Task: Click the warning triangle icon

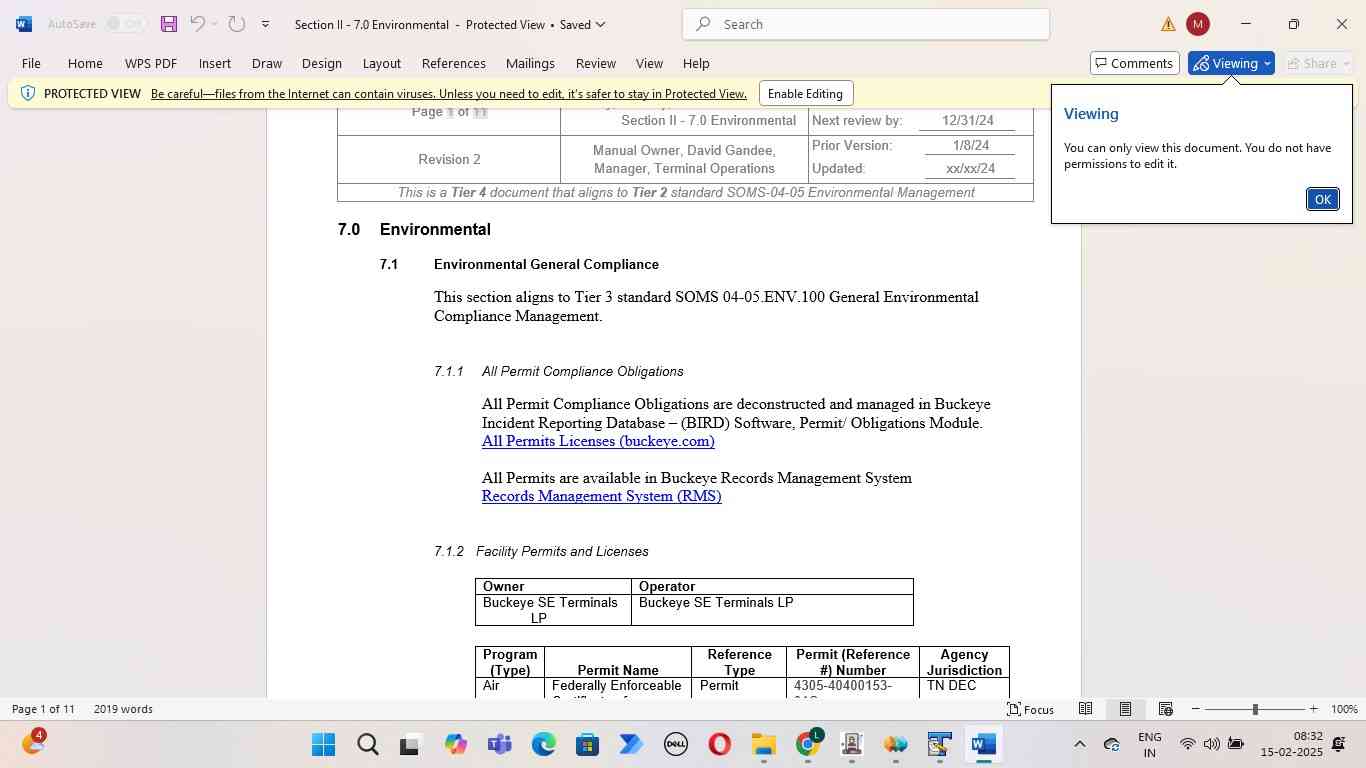Action: pos(1168,24)
